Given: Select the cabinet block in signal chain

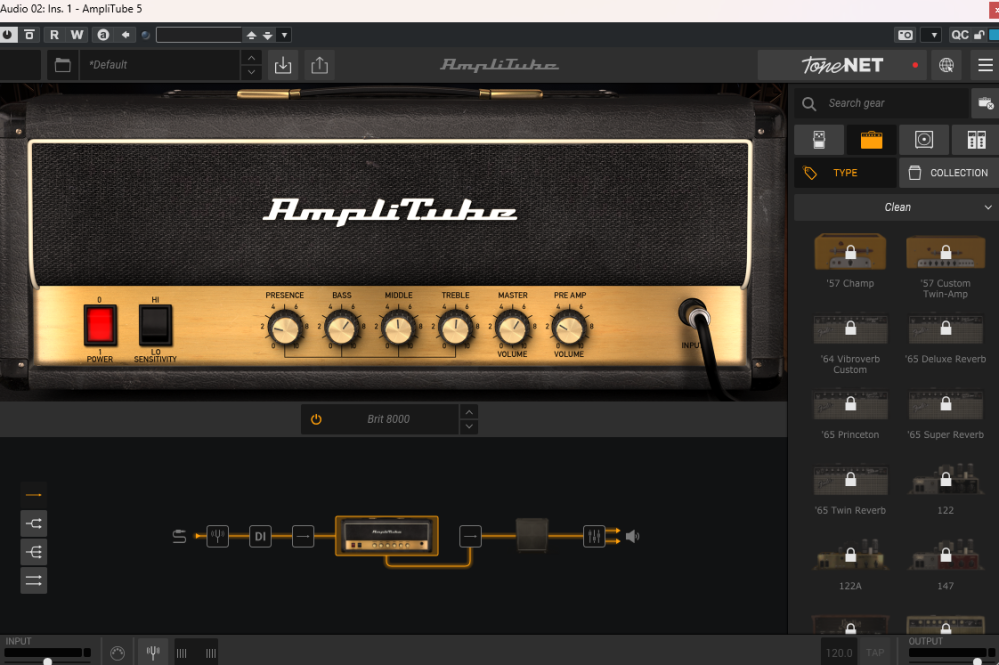Looking at the screenshot, I should [532, 535].
